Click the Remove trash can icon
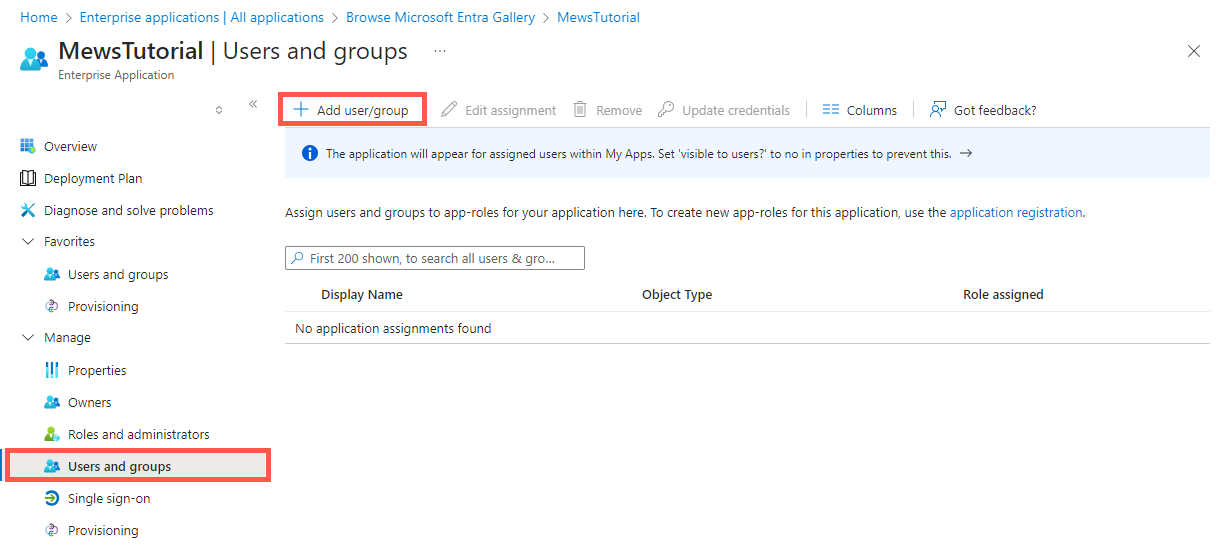 (580, 110)
